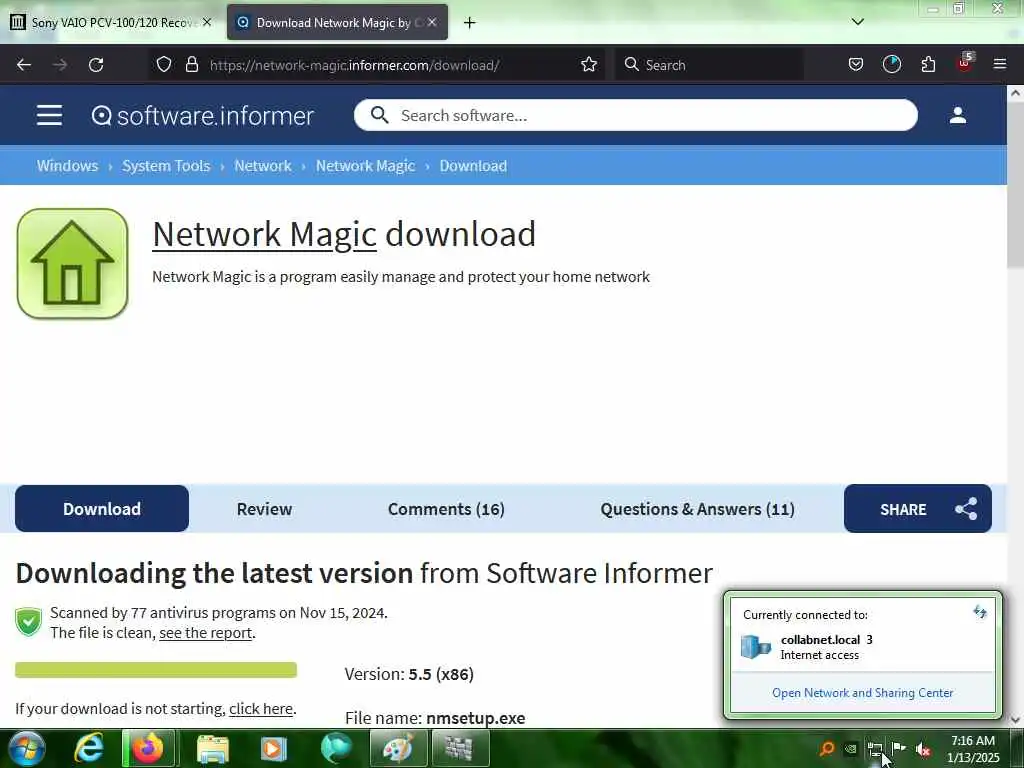Expand the list all tabs arrow
1024x768 pixels.
858,22
